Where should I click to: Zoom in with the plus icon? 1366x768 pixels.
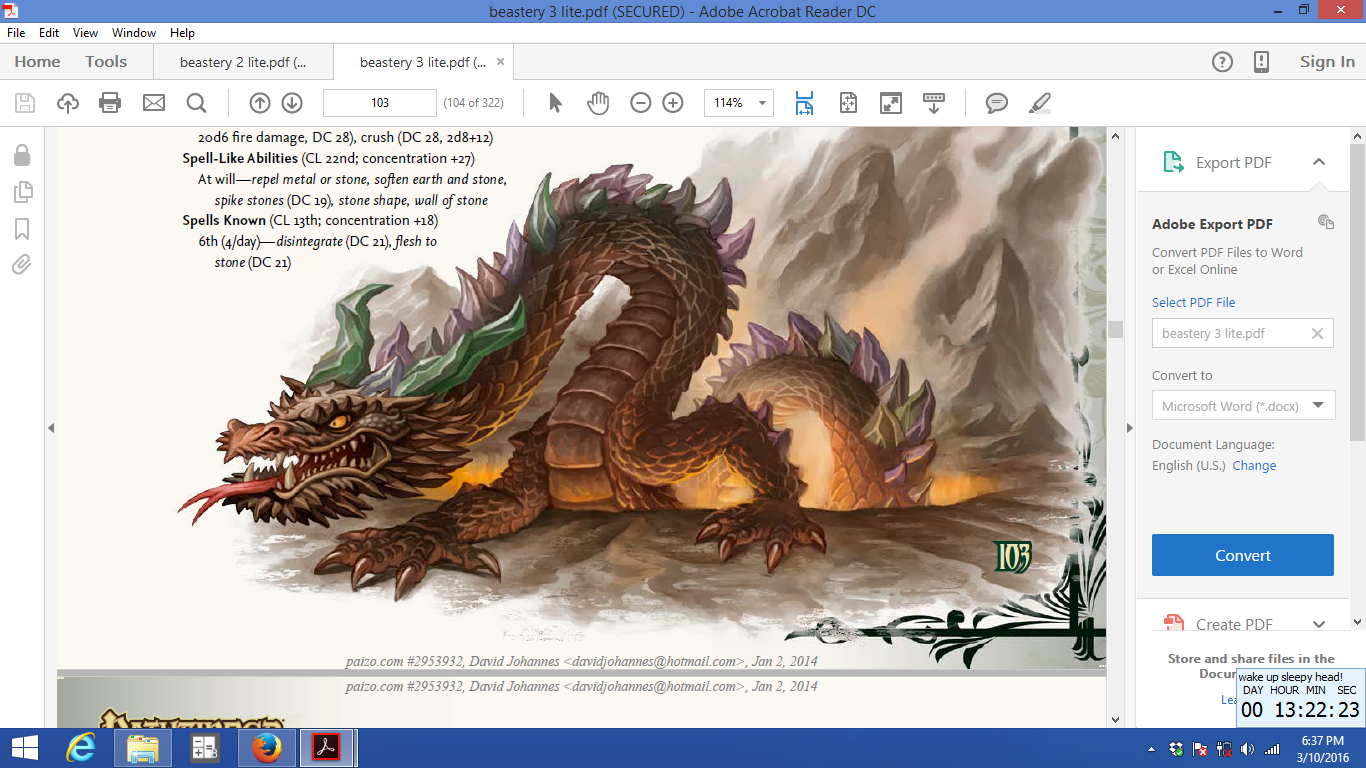point(673,102)
